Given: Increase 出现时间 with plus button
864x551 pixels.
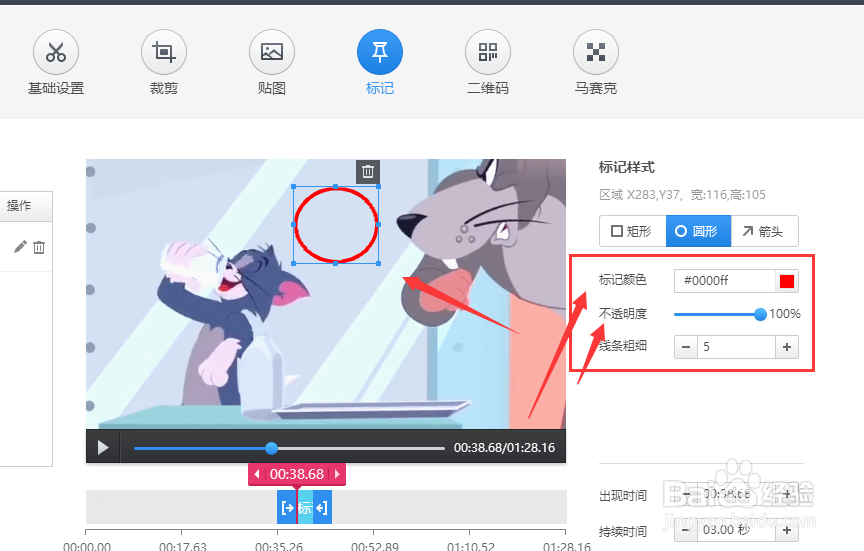Looking at the screenshot, I should 787,494.
